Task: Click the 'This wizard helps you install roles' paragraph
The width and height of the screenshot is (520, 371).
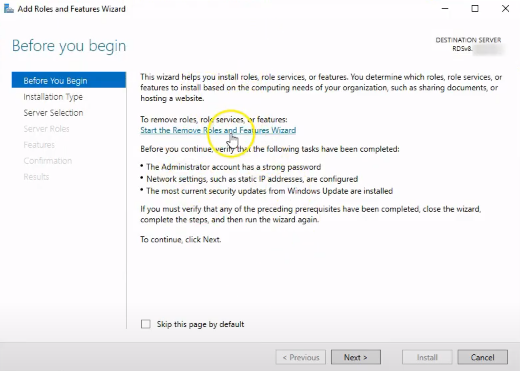Action: [x=321, y=87]
